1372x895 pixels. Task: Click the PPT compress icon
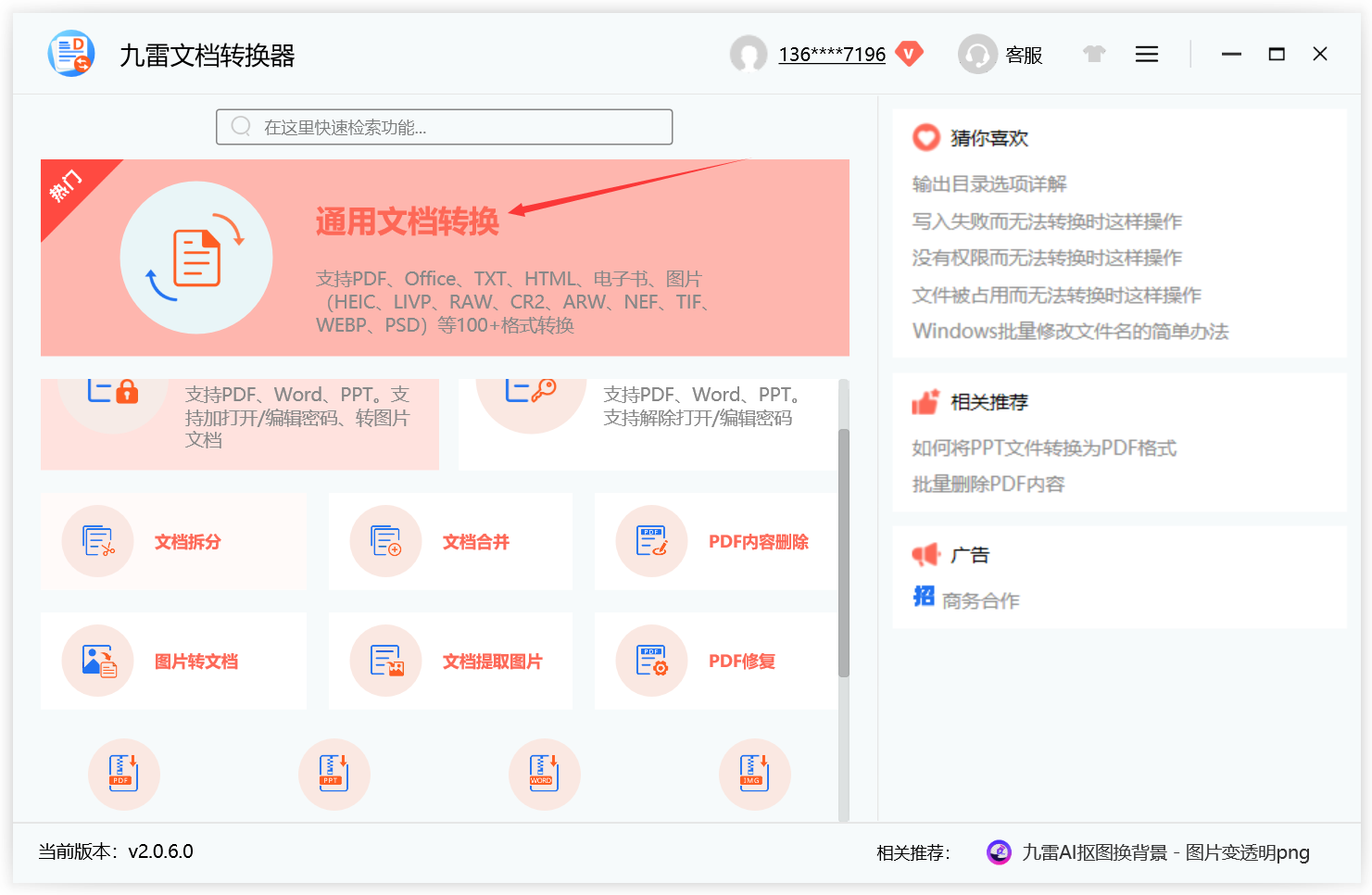coord(334,774)
